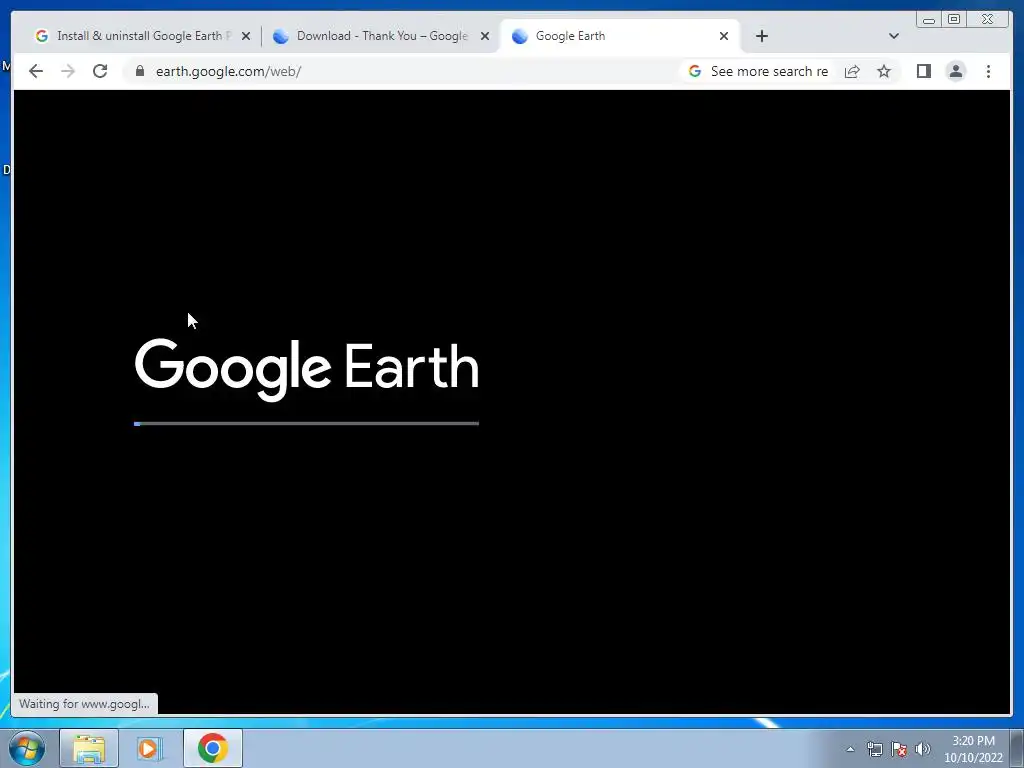Viewport: 1024px width, 768px height.
Task: Click the Google Earth loading progress bar
Action: [x=306, y=424]
